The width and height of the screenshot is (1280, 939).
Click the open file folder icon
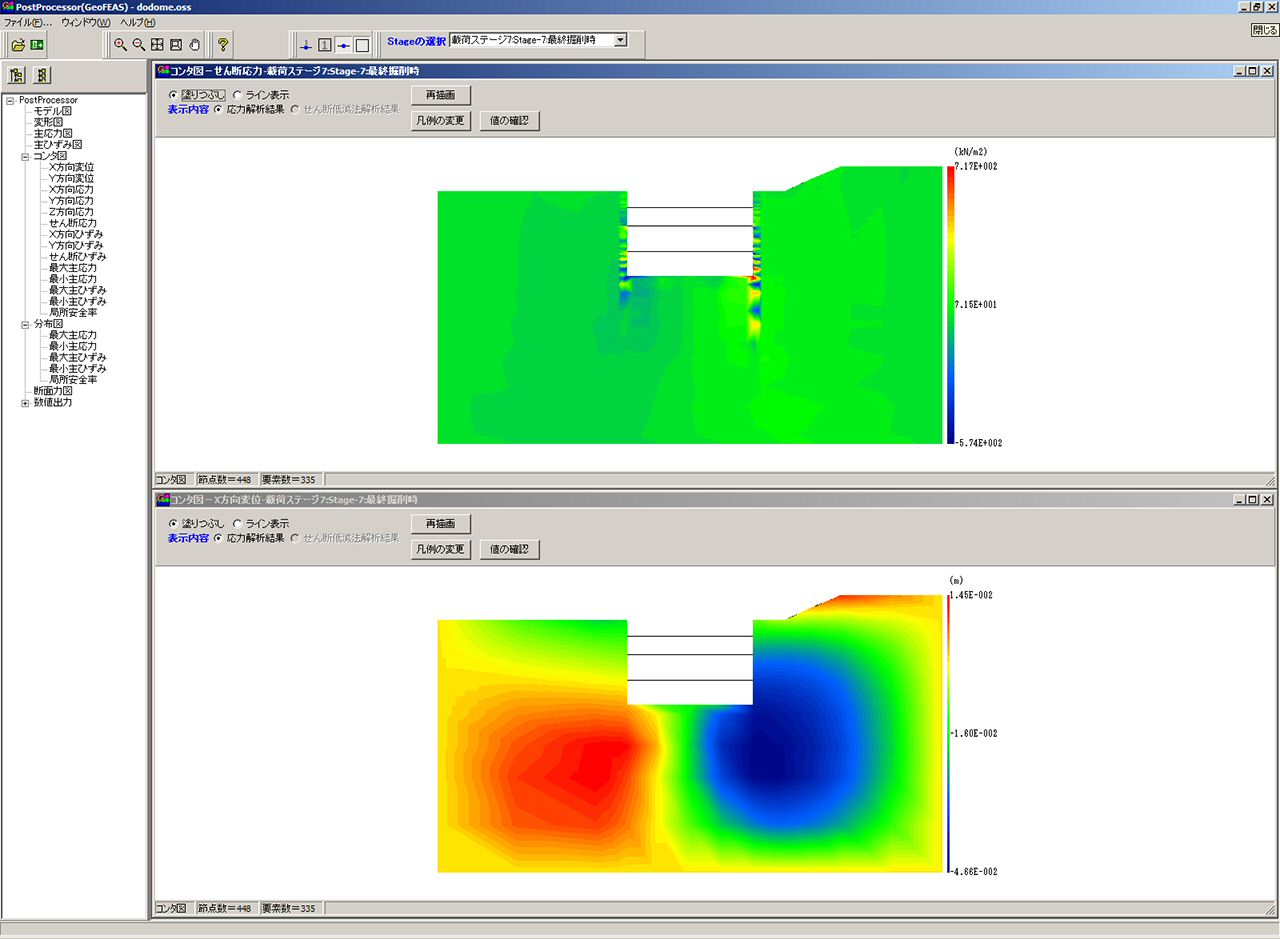click(x=18, y=45)
